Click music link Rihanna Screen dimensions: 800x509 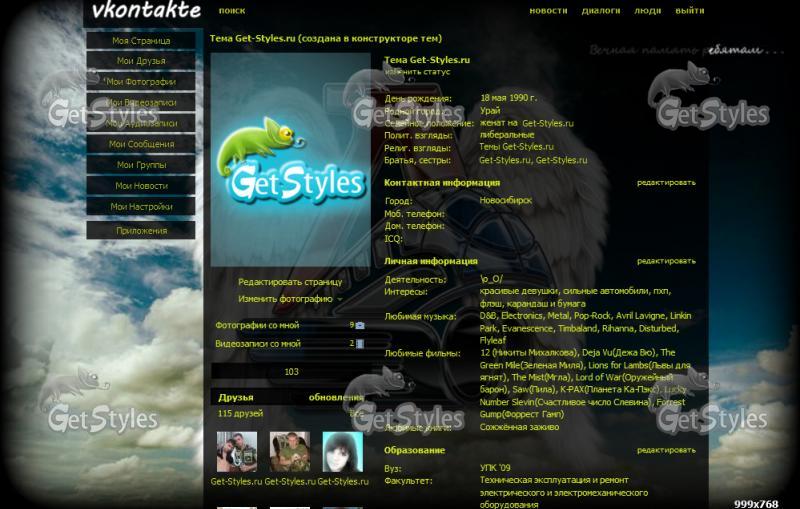(618, 328)
